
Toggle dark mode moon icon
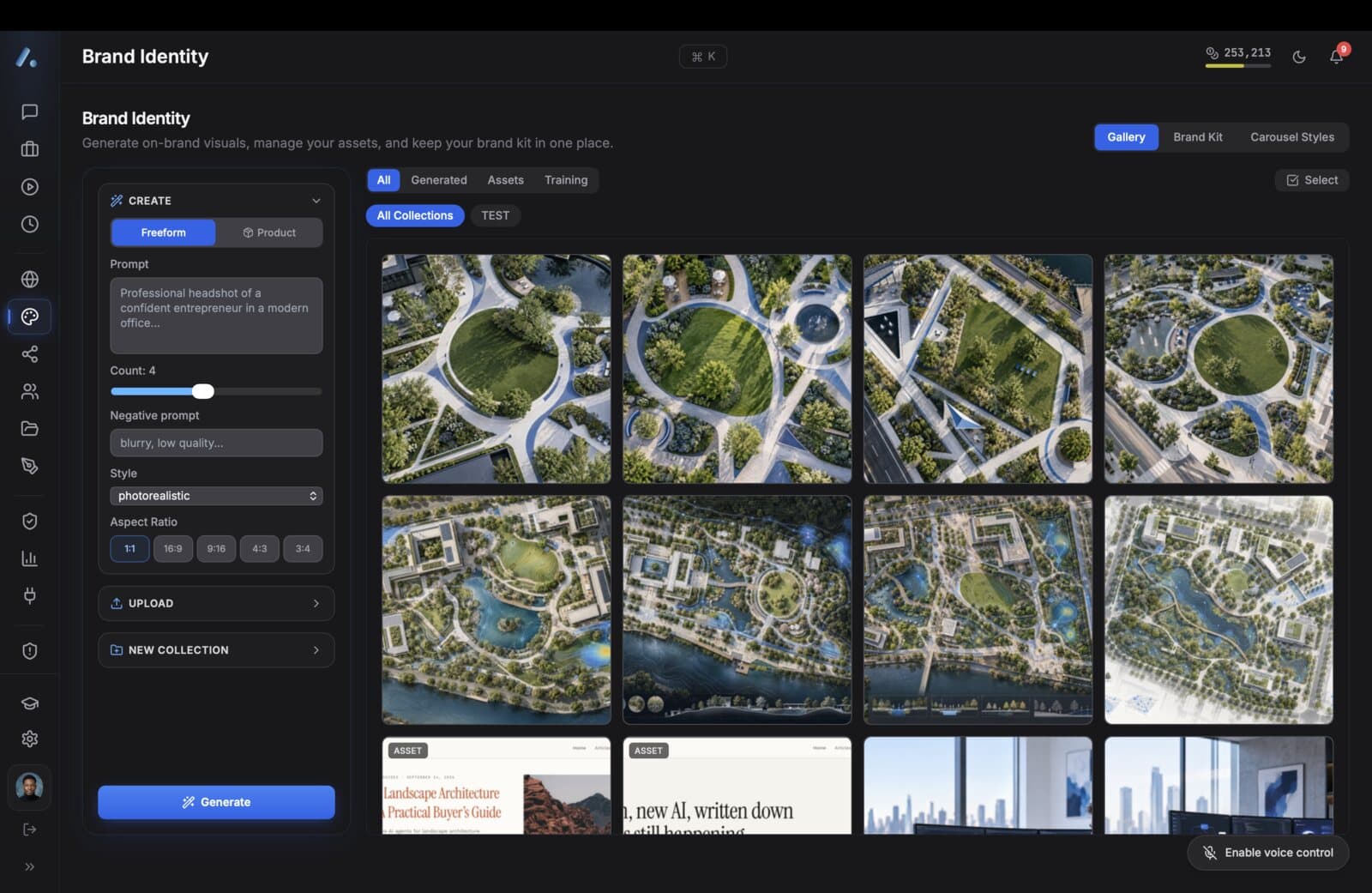point(1299,57)
